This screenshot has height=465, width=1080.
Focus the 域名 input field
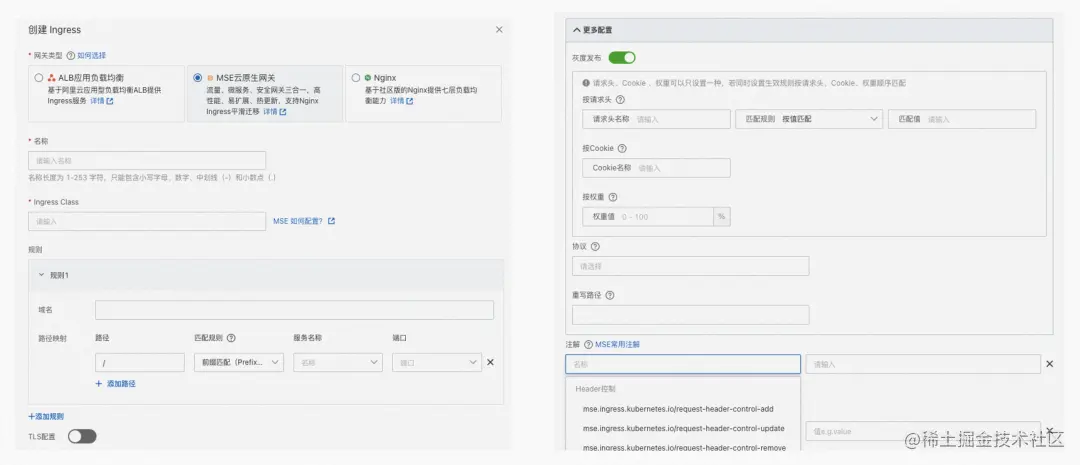tap(294, 310)
